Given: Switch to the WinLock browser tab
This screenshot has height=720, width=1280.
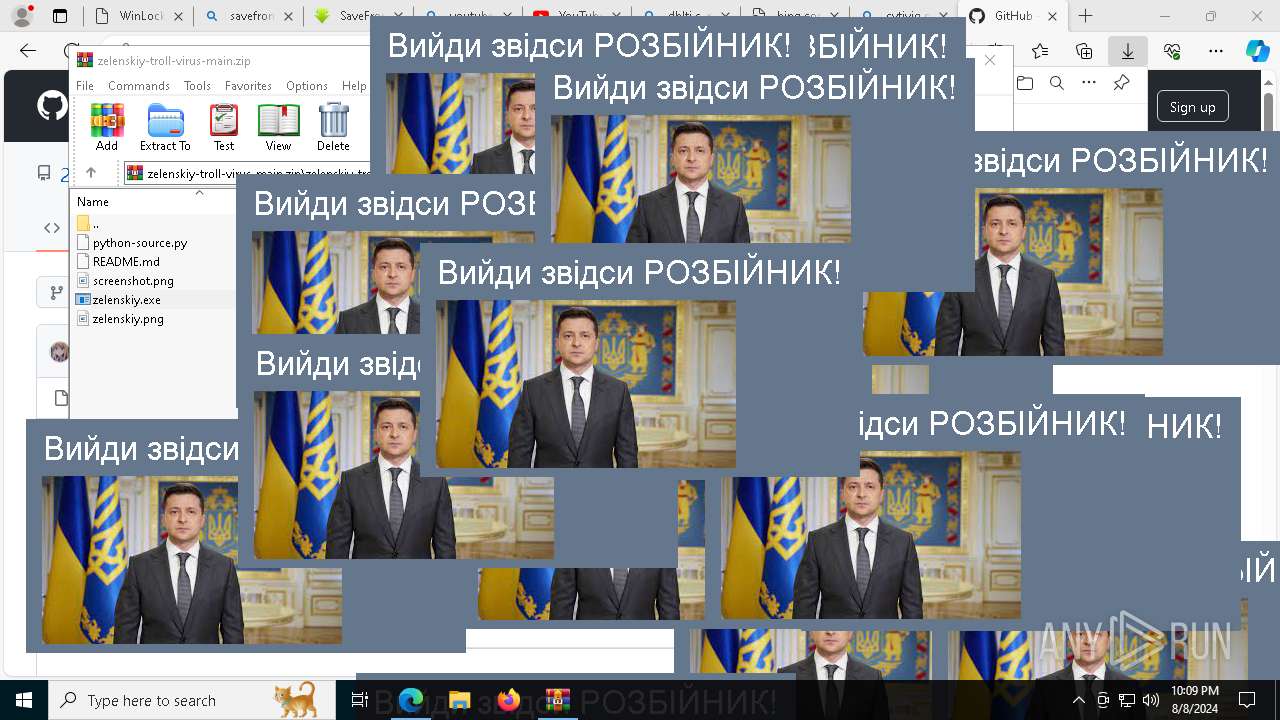Looking at the screenshot, I should click(137, 16).
